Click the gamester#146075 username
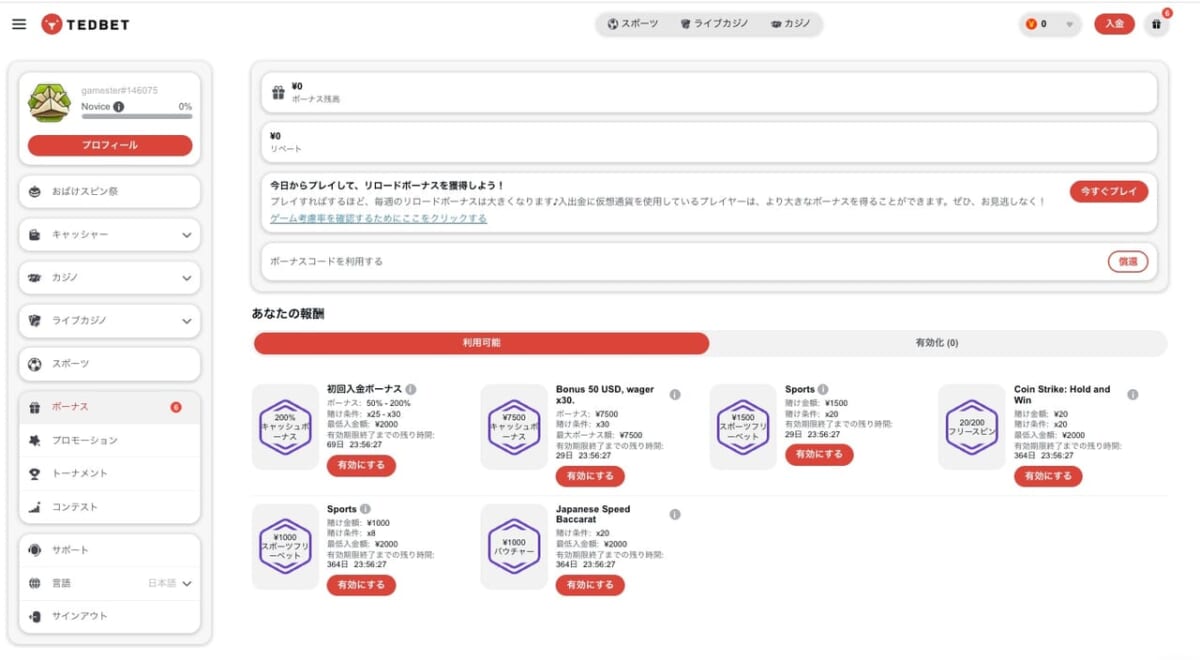1200x660 pixels. click(119, 90)
